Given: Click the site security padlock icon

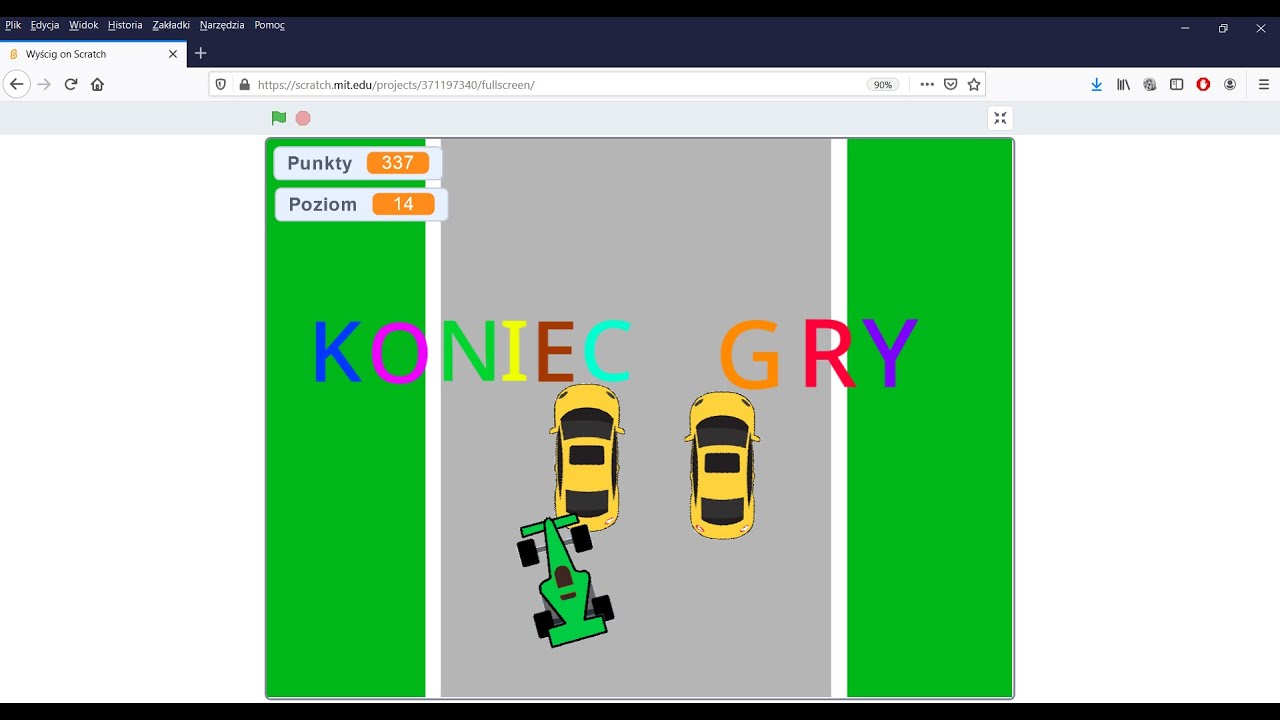Looking at the screenshot, I should (x=244, y=85).
